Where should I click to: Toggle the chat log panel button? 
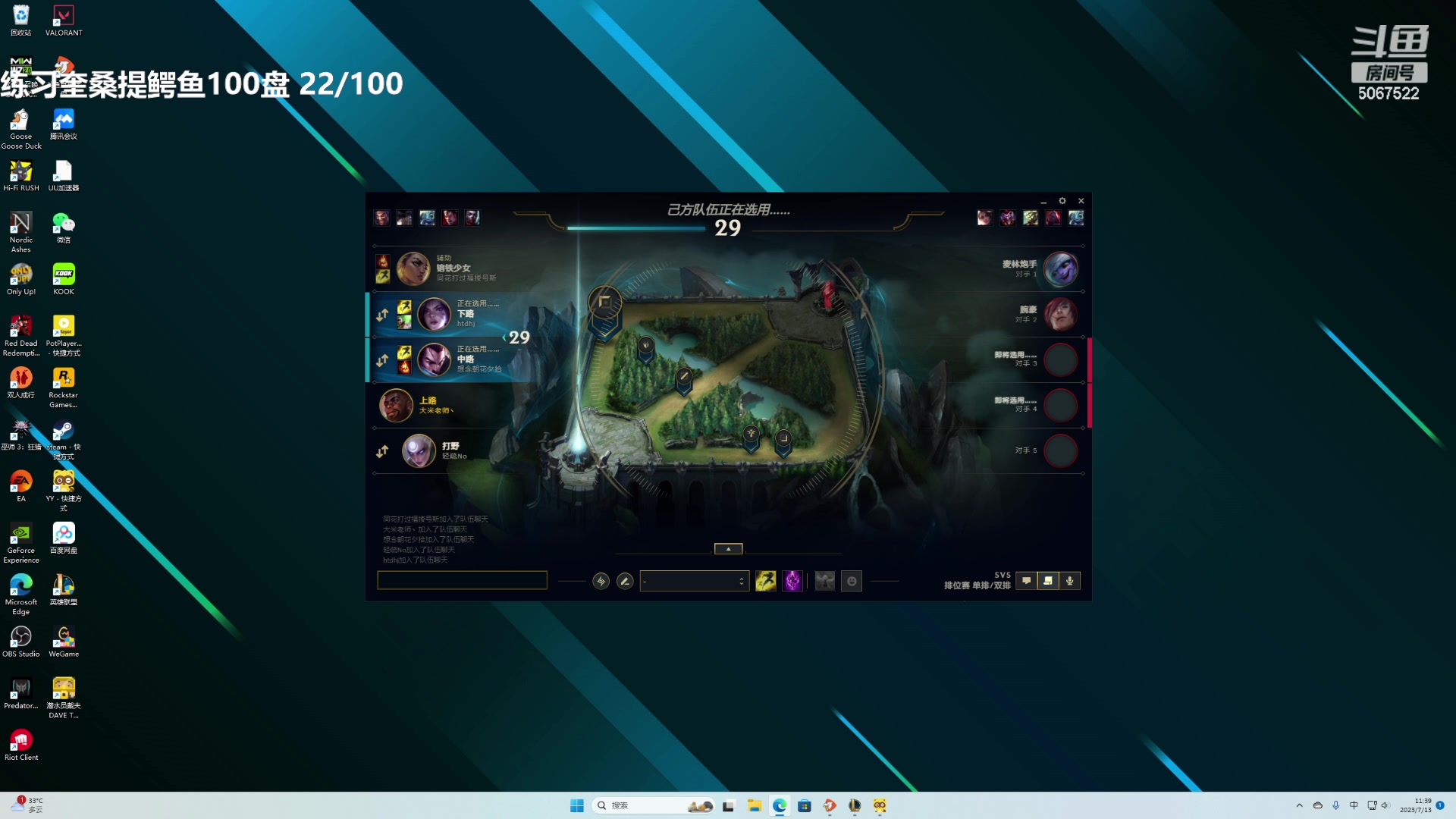1048,580
